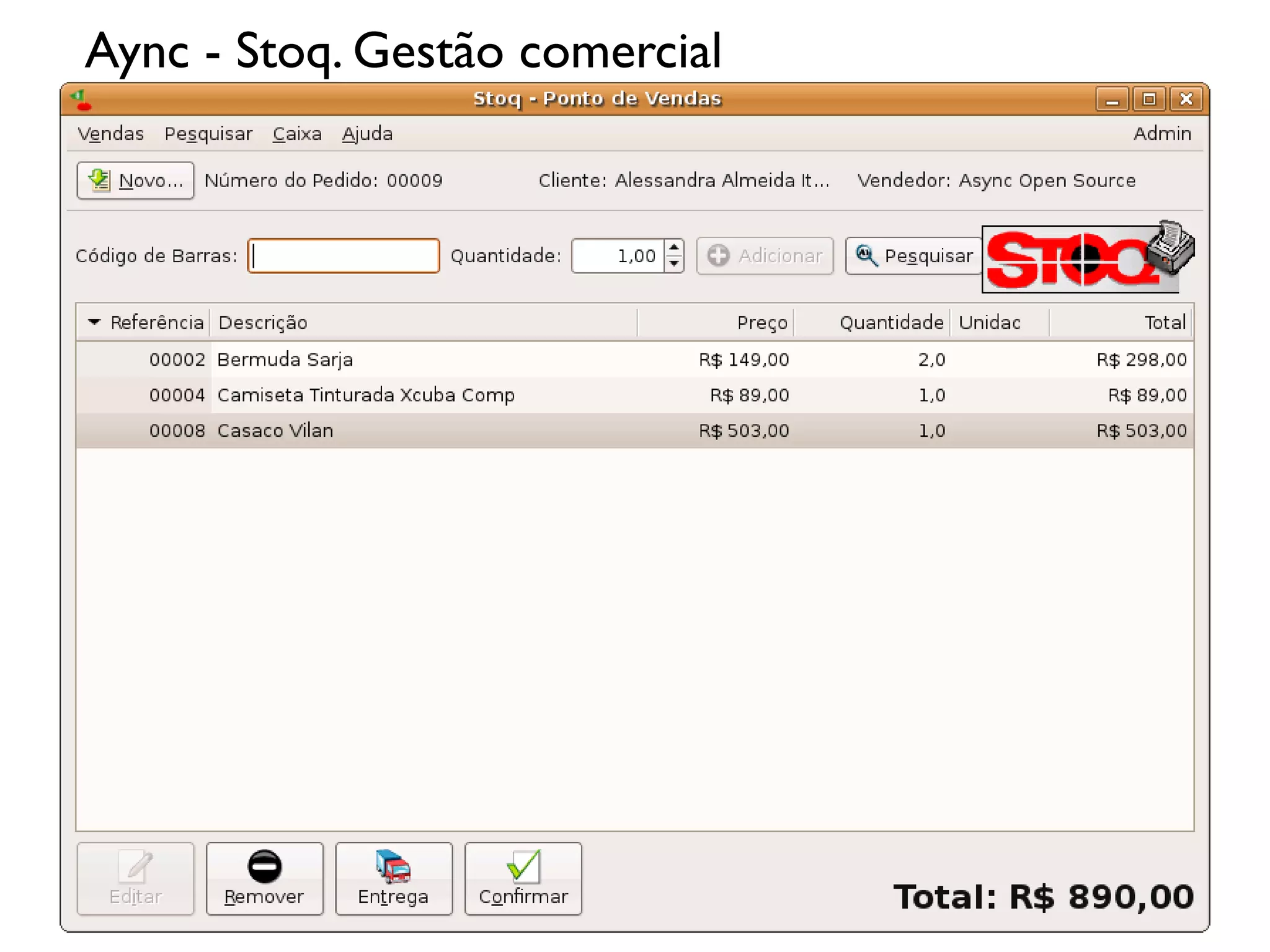
Task: Decrease quantity with the down spinner arrow
Action: [674, 264]
